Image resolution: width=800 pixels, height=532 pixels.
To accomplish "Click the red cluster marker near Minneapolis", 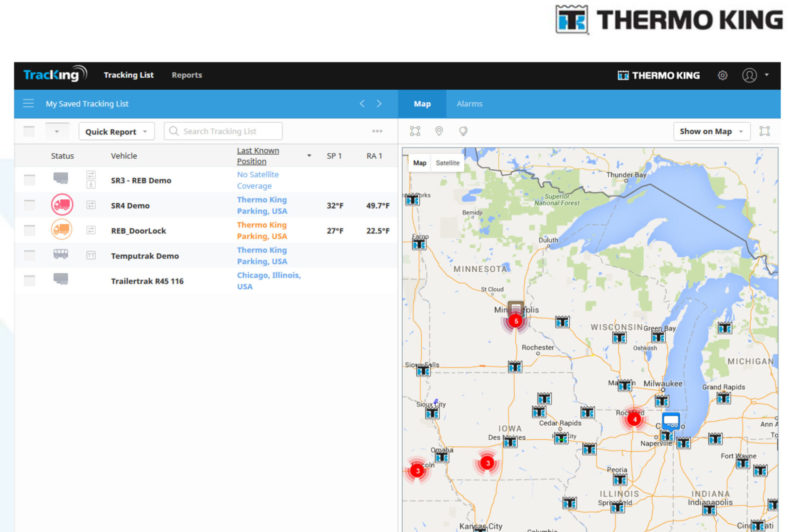I will click(515, 321).
